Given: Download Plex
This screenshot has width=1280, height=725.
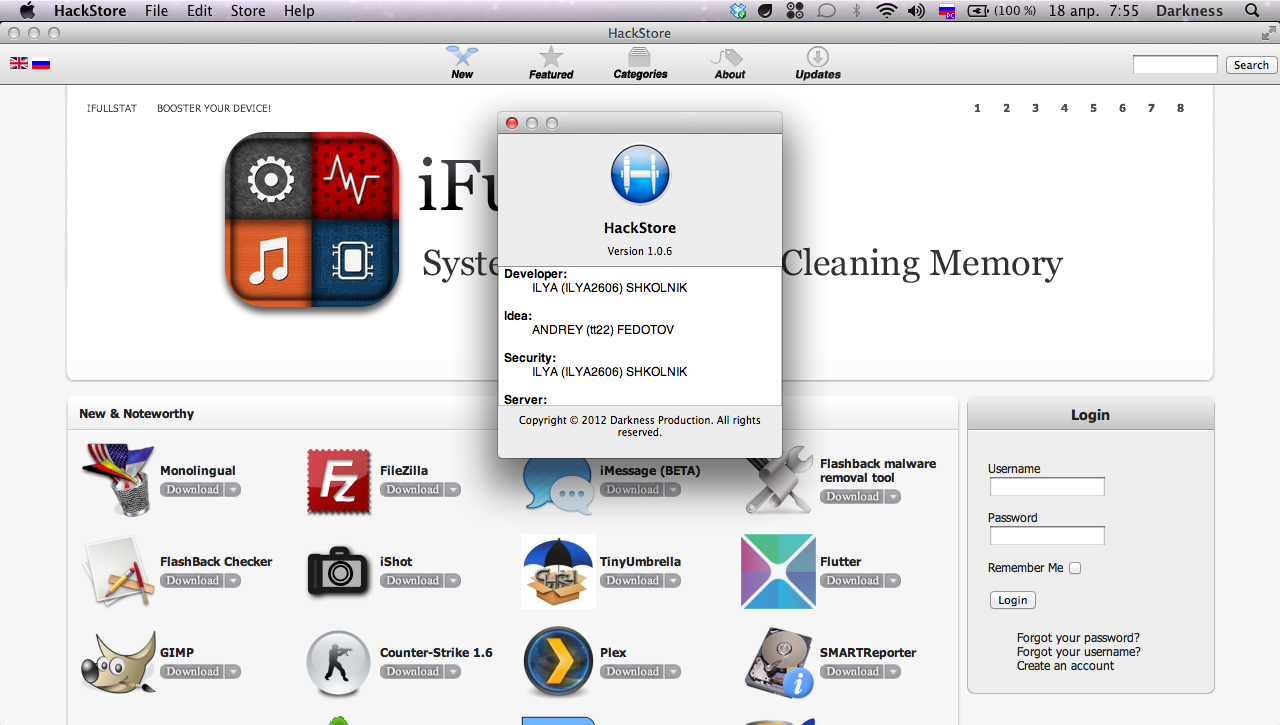Looking at the screenshot, I should (x=632, y=672).
